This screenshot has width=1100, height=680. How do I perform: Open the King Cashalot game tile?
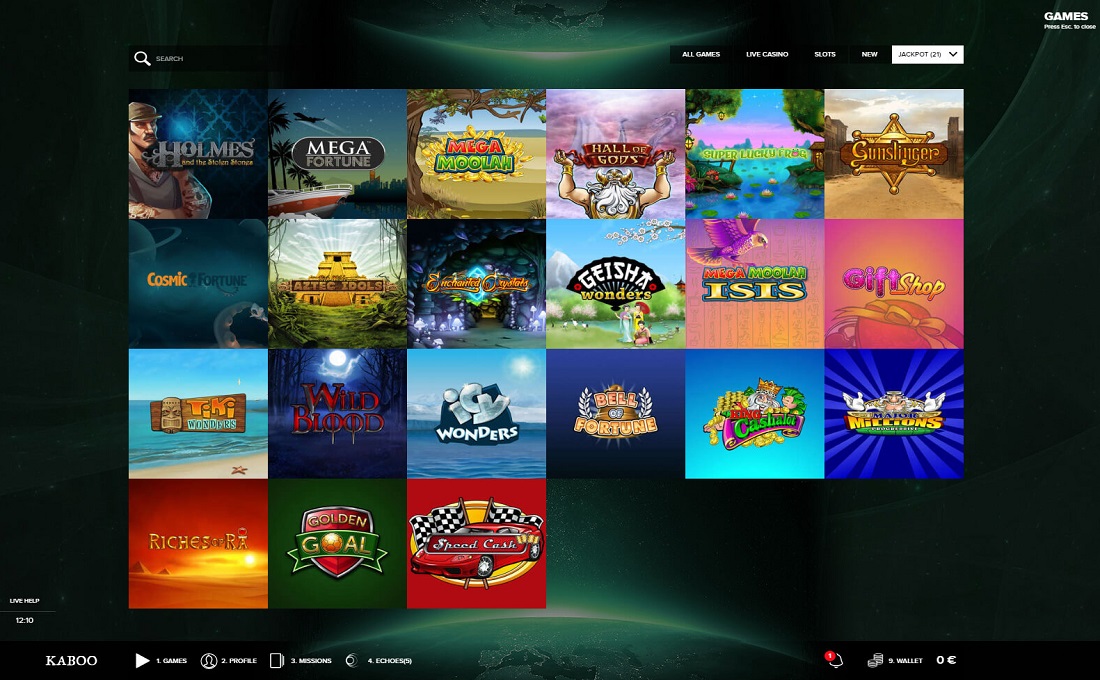pyautogui.click(x=755, y=413)
